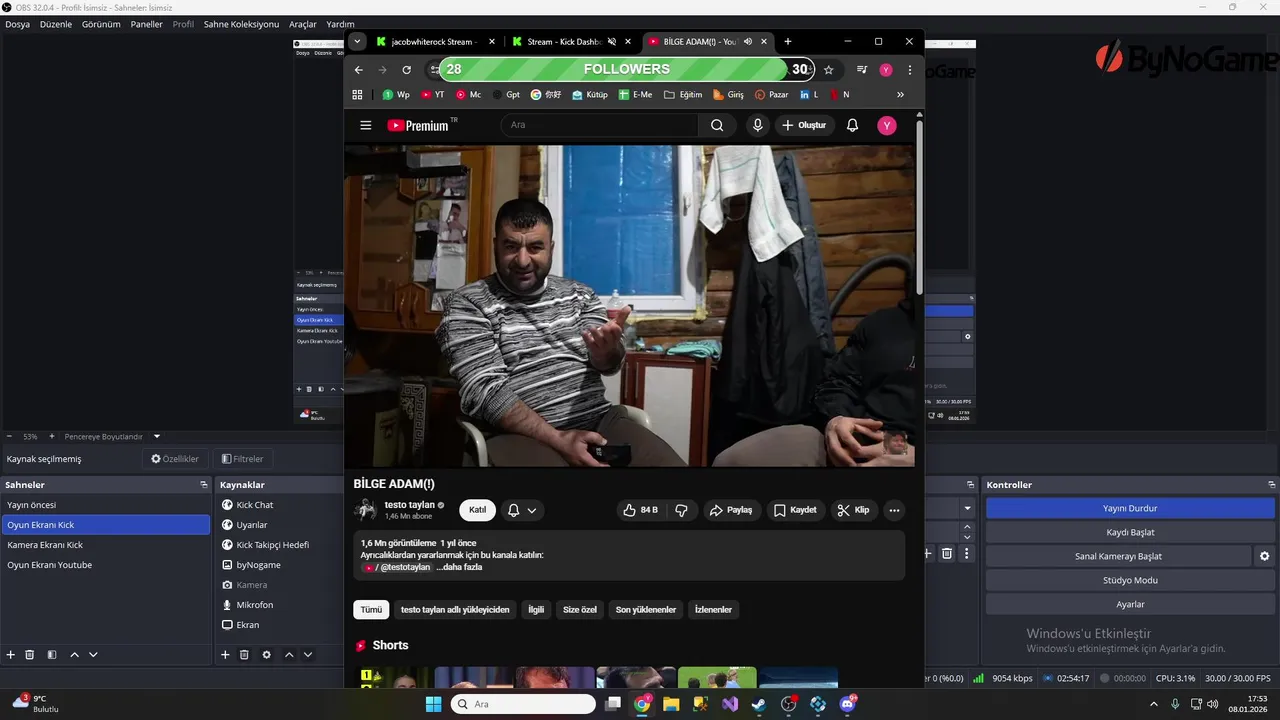The height and width of the screenshot is (720, 1280).
Task: Open YouTube notifications bell
Action: tap(852, 125)
